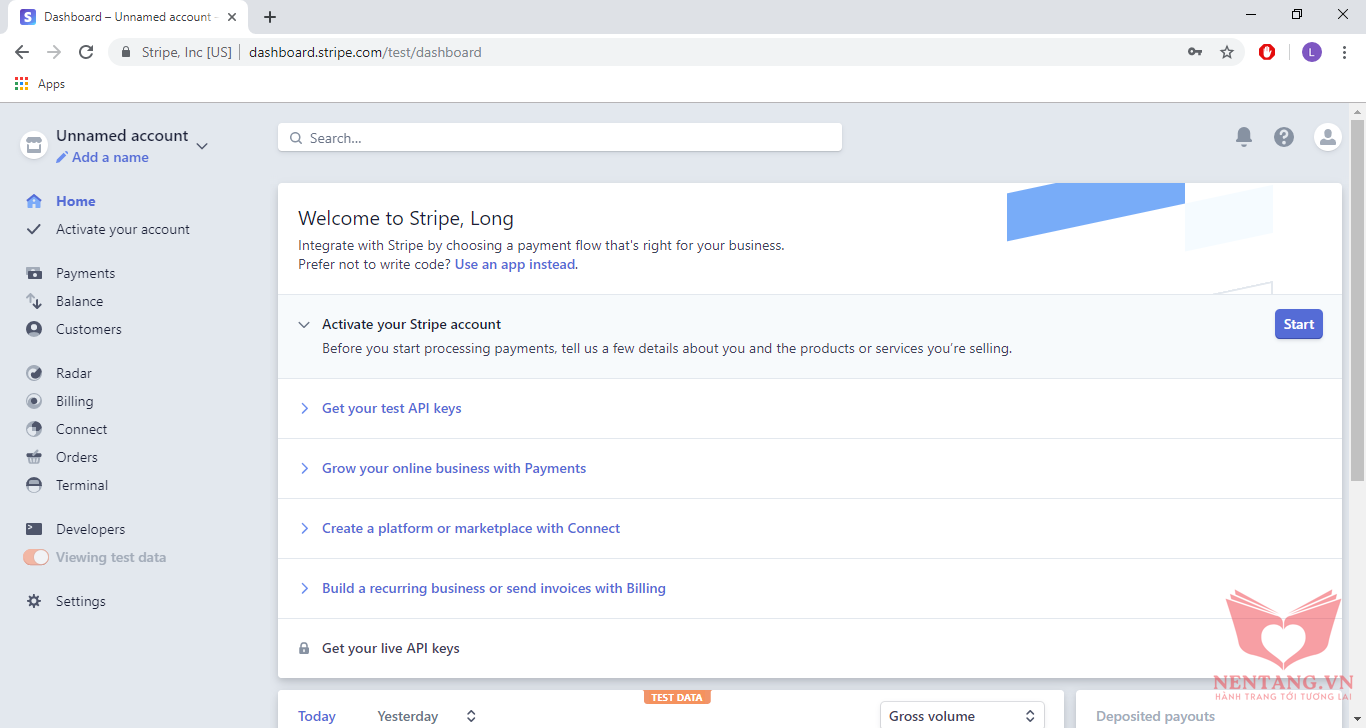Click into the Search field
The image size is (1366, 728).
click(560, 138)
